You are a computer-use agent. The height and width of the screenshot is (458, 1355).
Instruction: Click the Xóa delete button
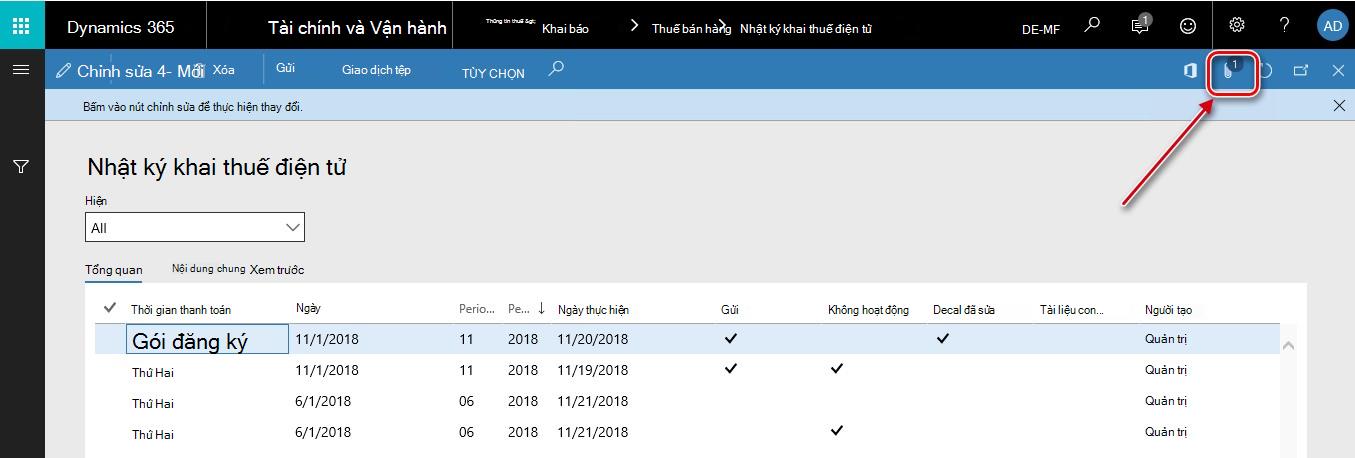pyautogui.click(x=224, y=69)
